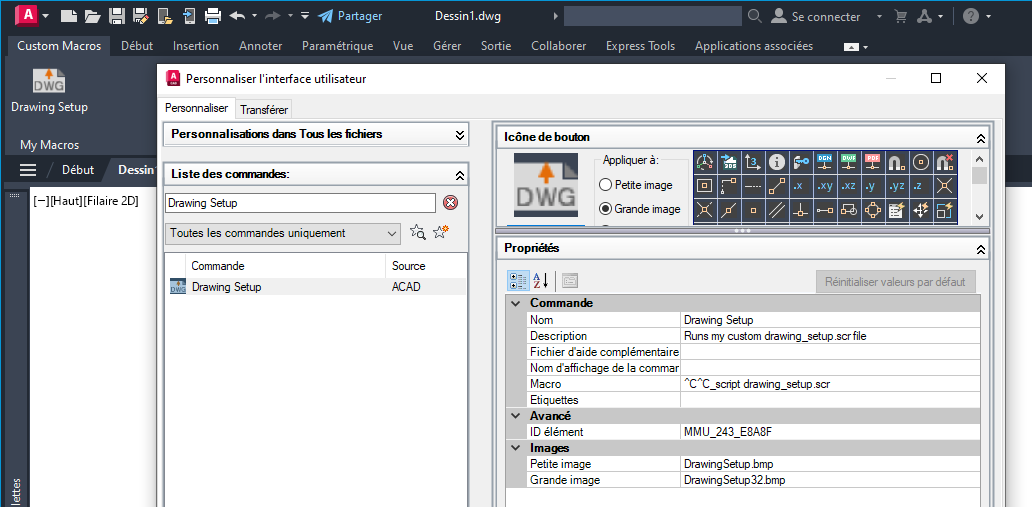Click the Partager share button
1032x507 pixels.
click(x=349, y=16)
